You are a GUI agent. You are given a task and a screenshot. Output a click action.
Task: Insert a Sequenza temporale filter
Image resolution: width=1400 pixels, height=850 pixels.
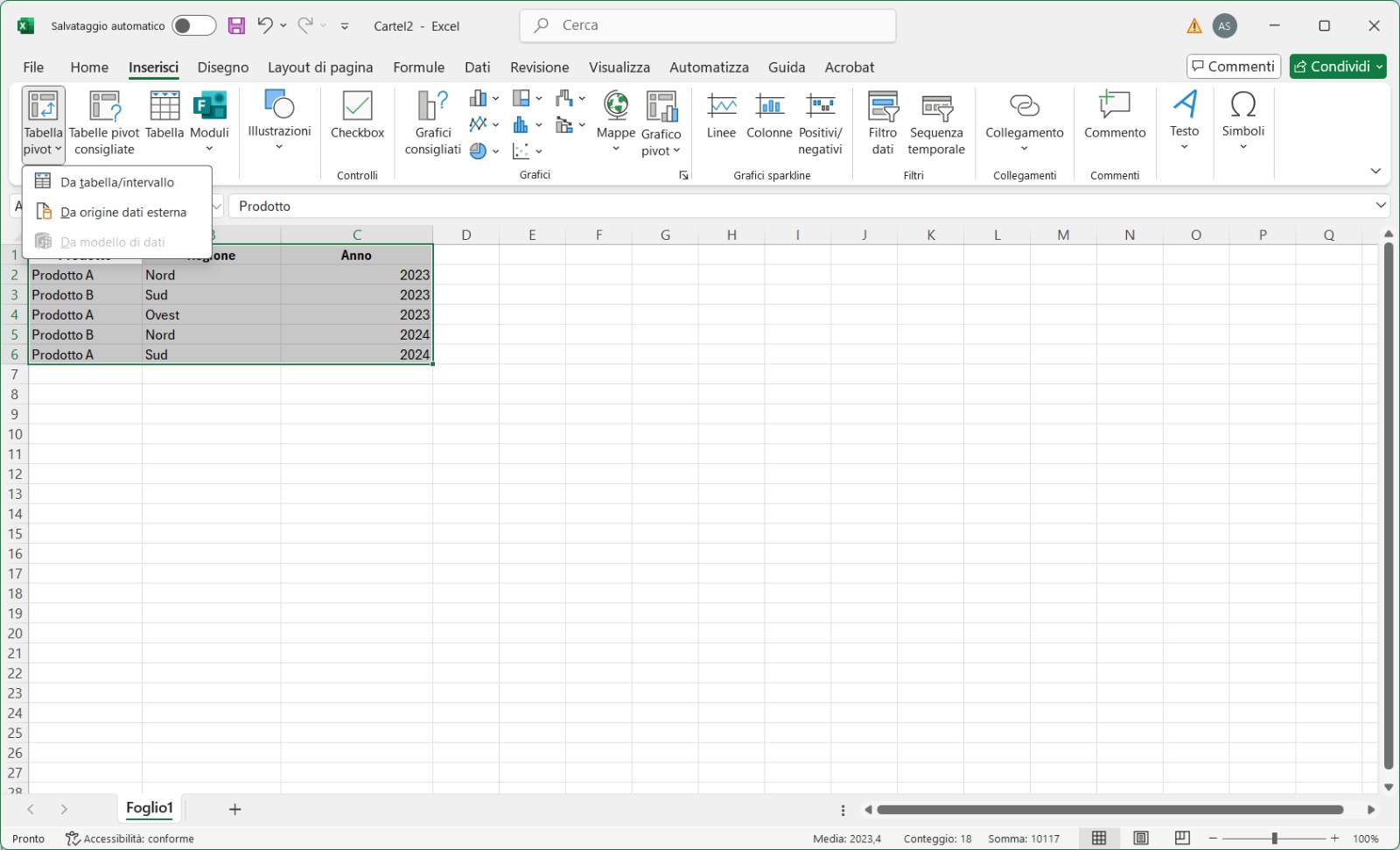[936, 107]
